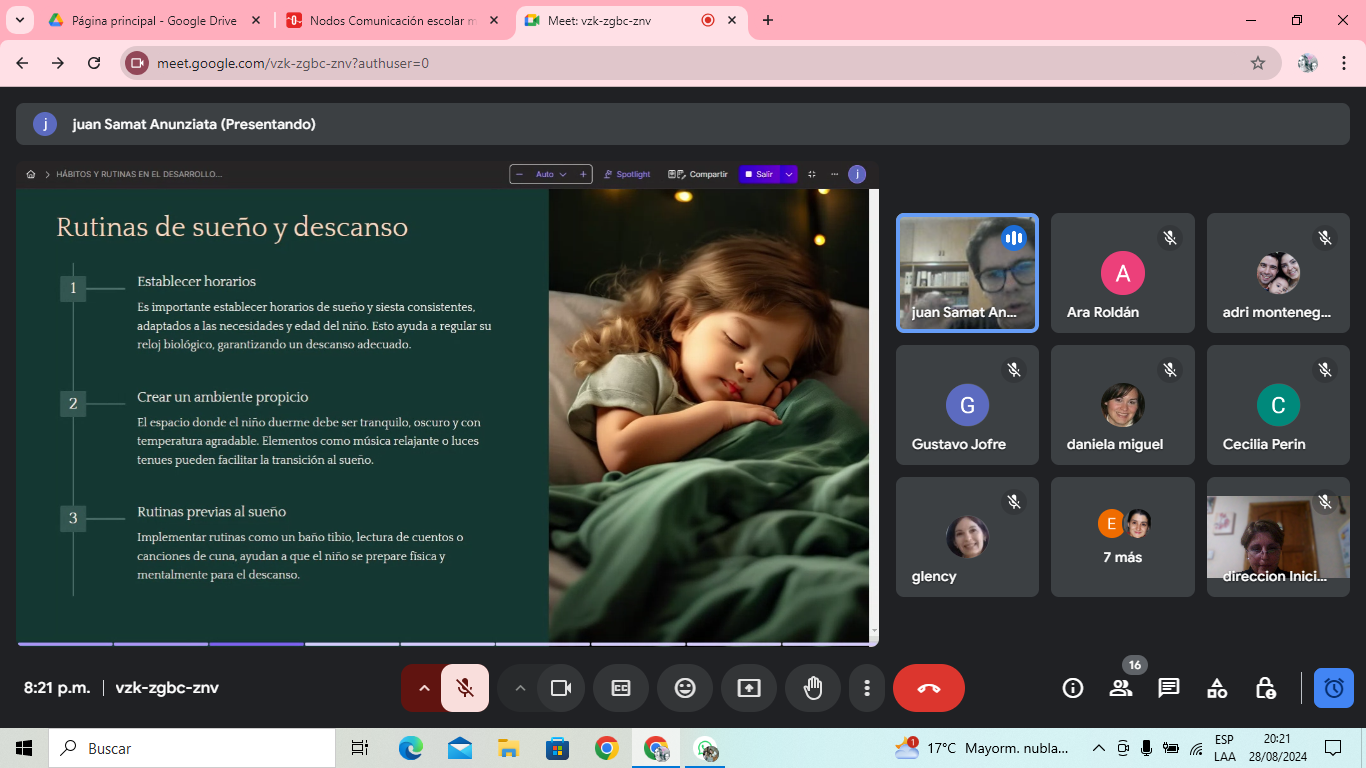1366x768 pixels.
Task: Unmute the microphone
Action: [x=465, y=688]
